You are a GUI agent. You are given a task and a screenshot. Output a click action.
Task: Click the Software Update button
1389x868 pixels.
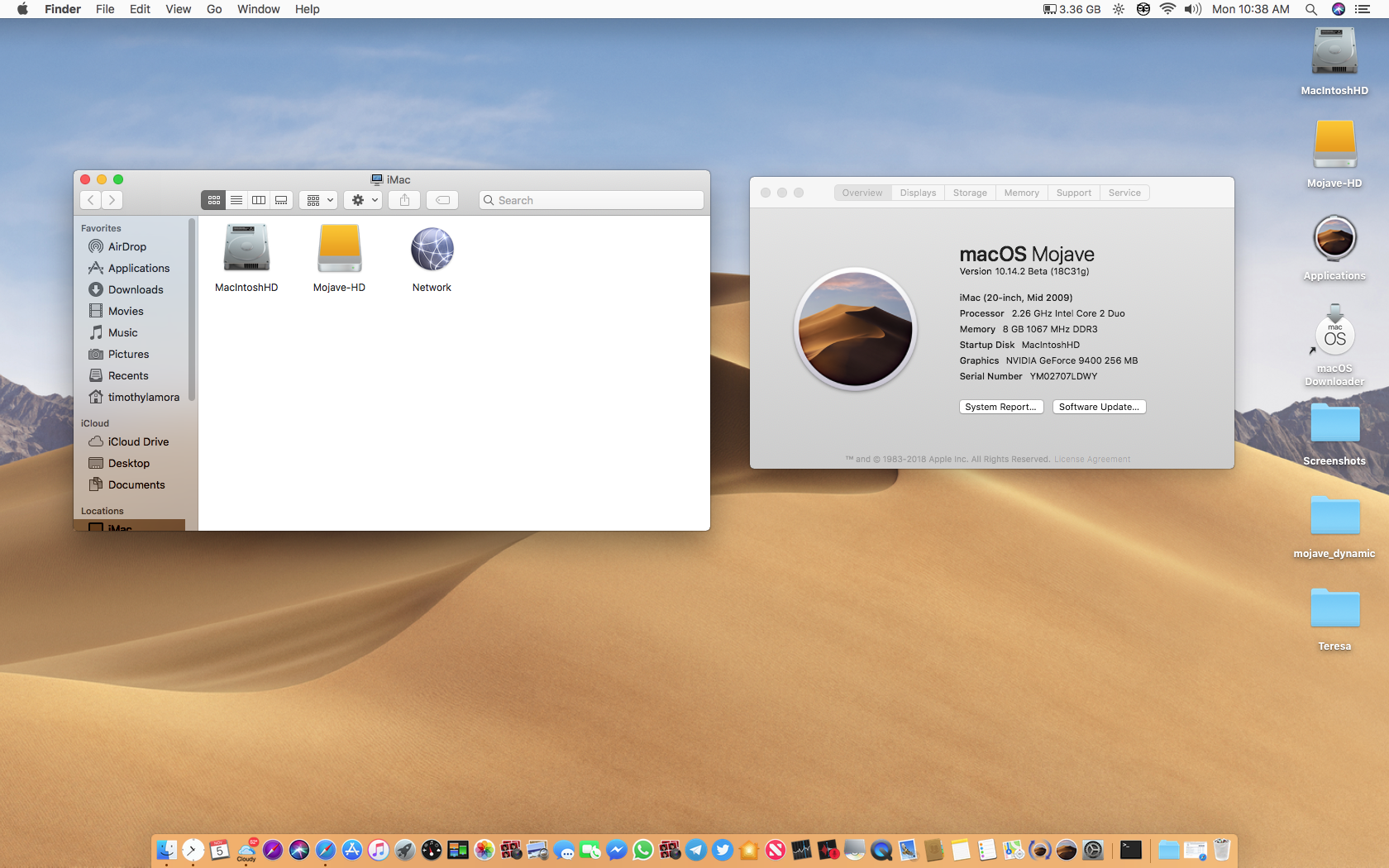click(1099, 407)
